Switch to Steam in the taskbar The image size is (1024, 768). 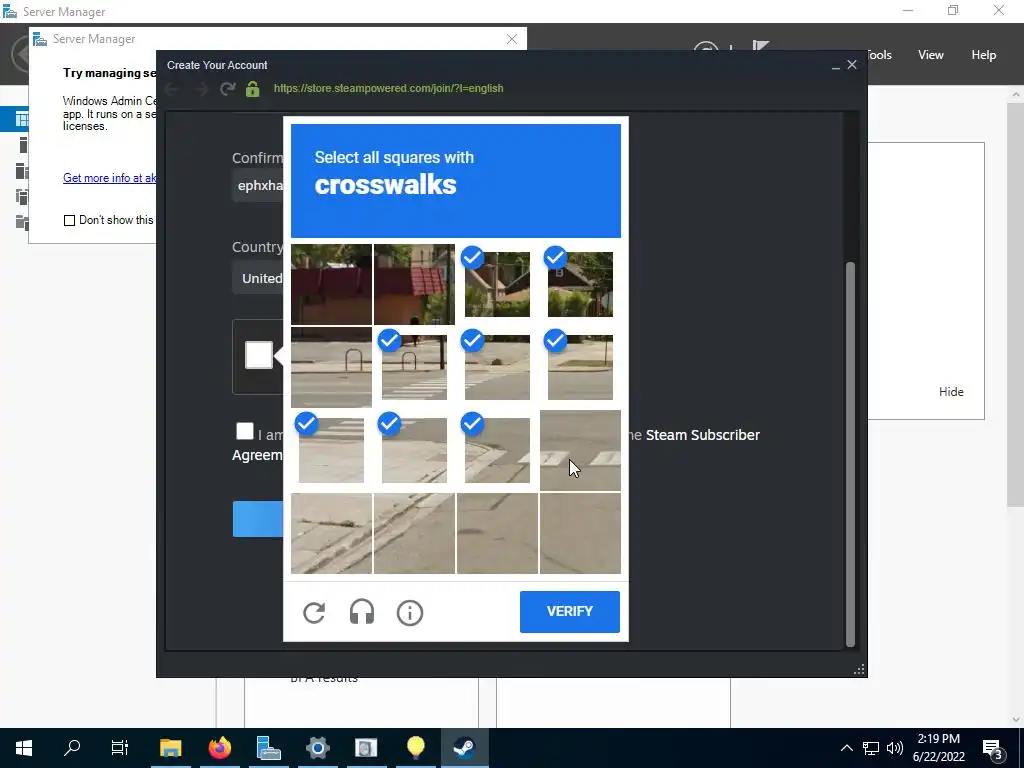tap(464, 748)
